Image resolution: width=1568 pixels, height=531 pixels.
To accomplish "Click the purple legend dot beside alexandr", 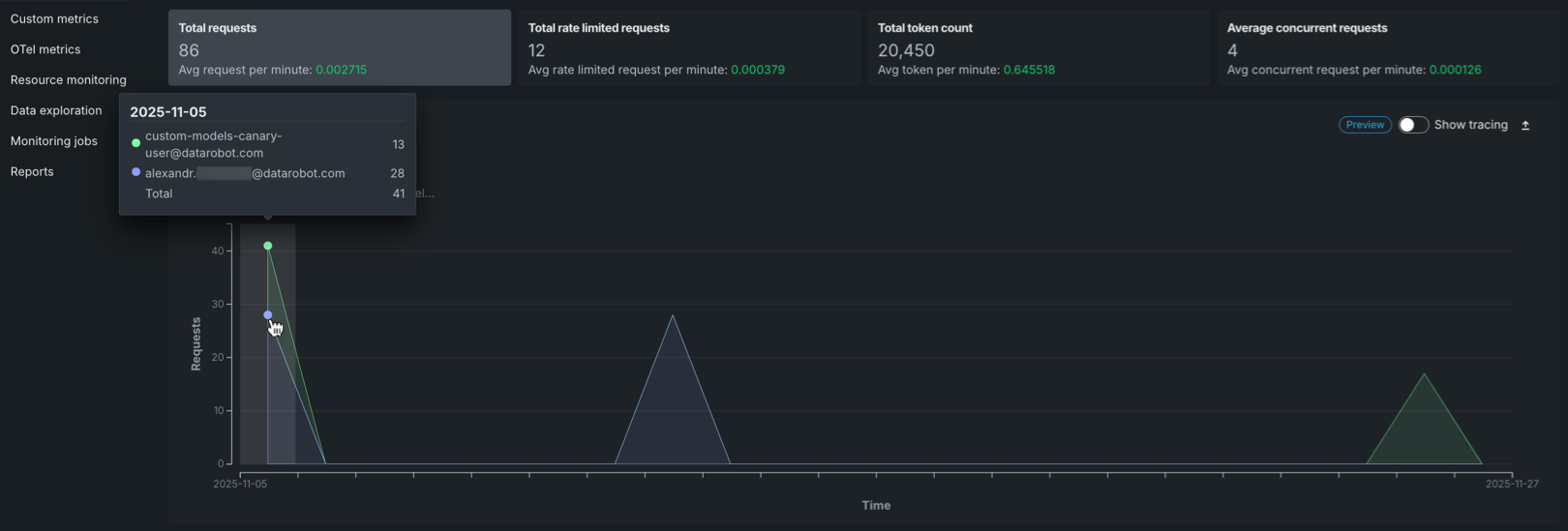I will point(136,172).
